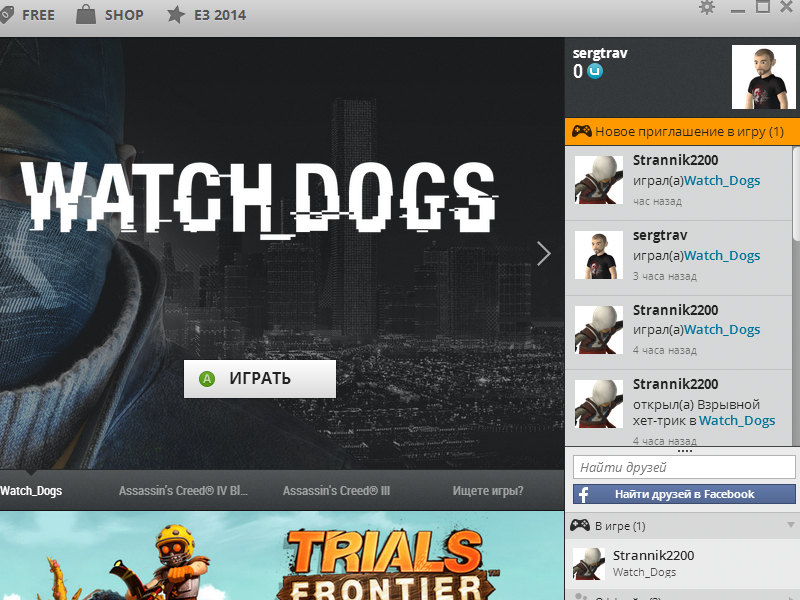
Task: Open the new game invitation notification banner
Action: point(682,132)
